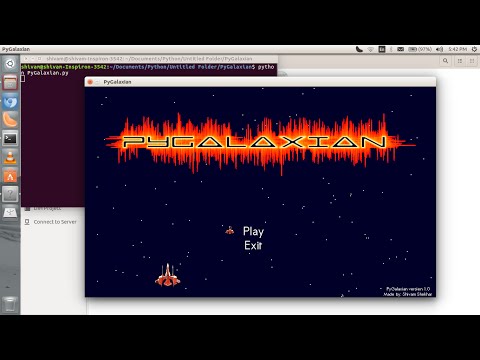
Task: Open Ubuntu Software Center from launcher
Action: click(10, 176)
